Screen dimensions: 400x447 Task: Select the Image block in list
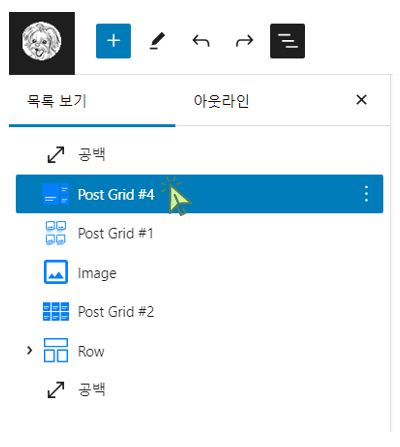[199, 272]
